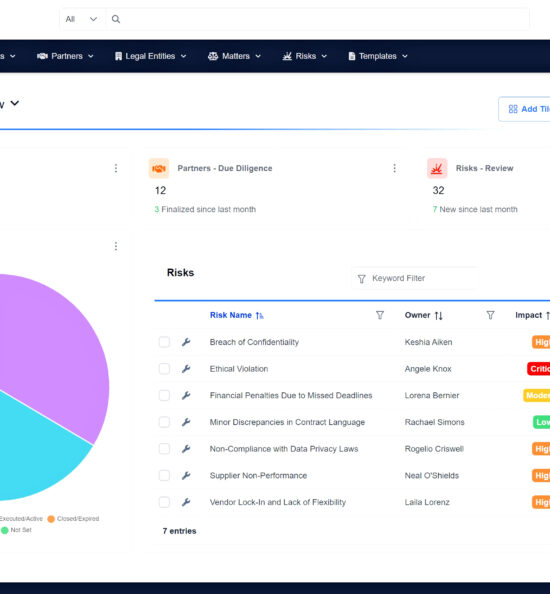550x594 pixels.
Task: Open the pie chart tile options menu
Action: 116,246
